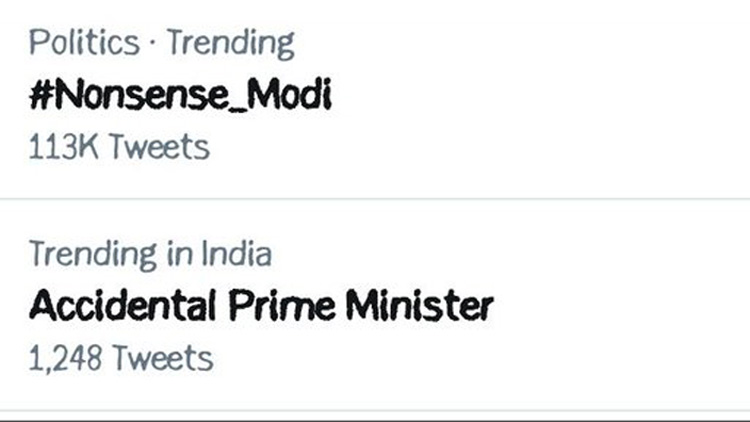Click the word India in trend label
This screenshot has height=422, width=750.
click(235, 254)
